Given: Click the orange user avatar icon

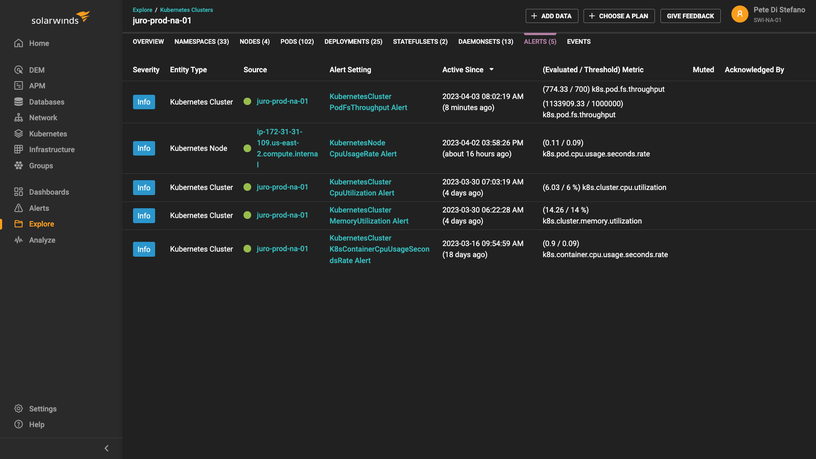Looking at the screenshot, I should click(x=740, y=14).
